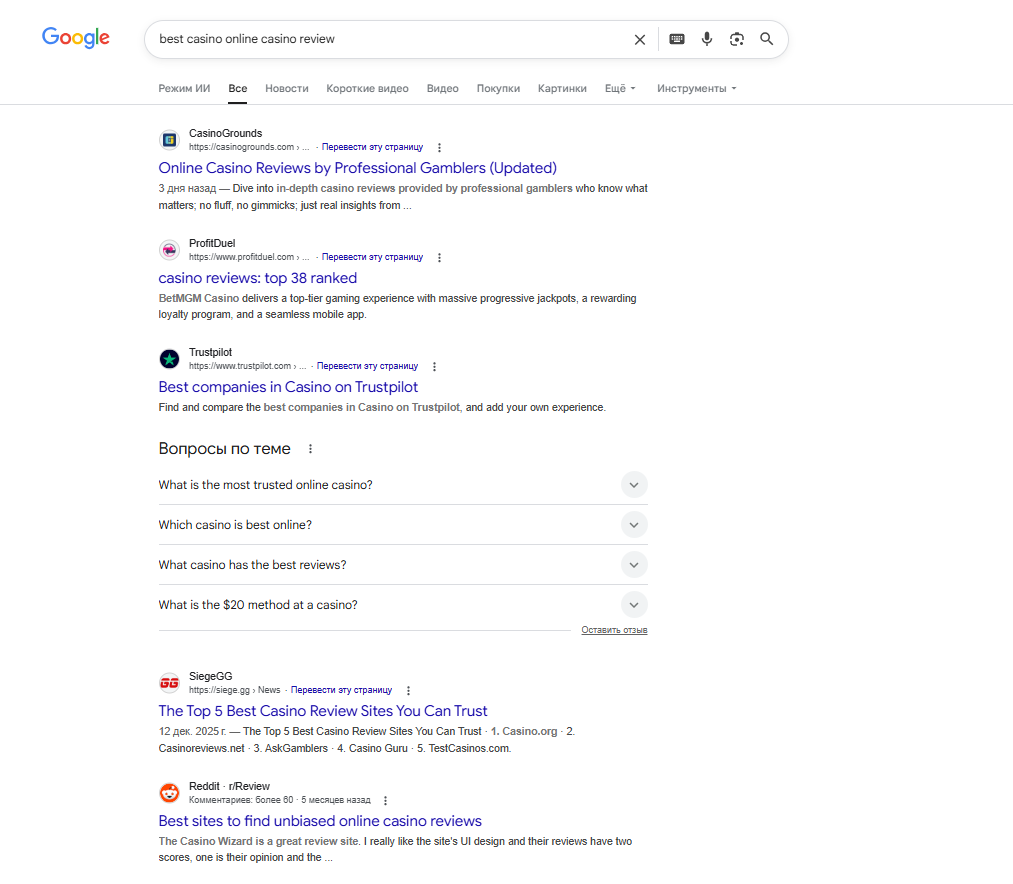Open more options for SiegeGG result
The width and height of the screenshot is (1013, 884).
(x=408, y=690)
